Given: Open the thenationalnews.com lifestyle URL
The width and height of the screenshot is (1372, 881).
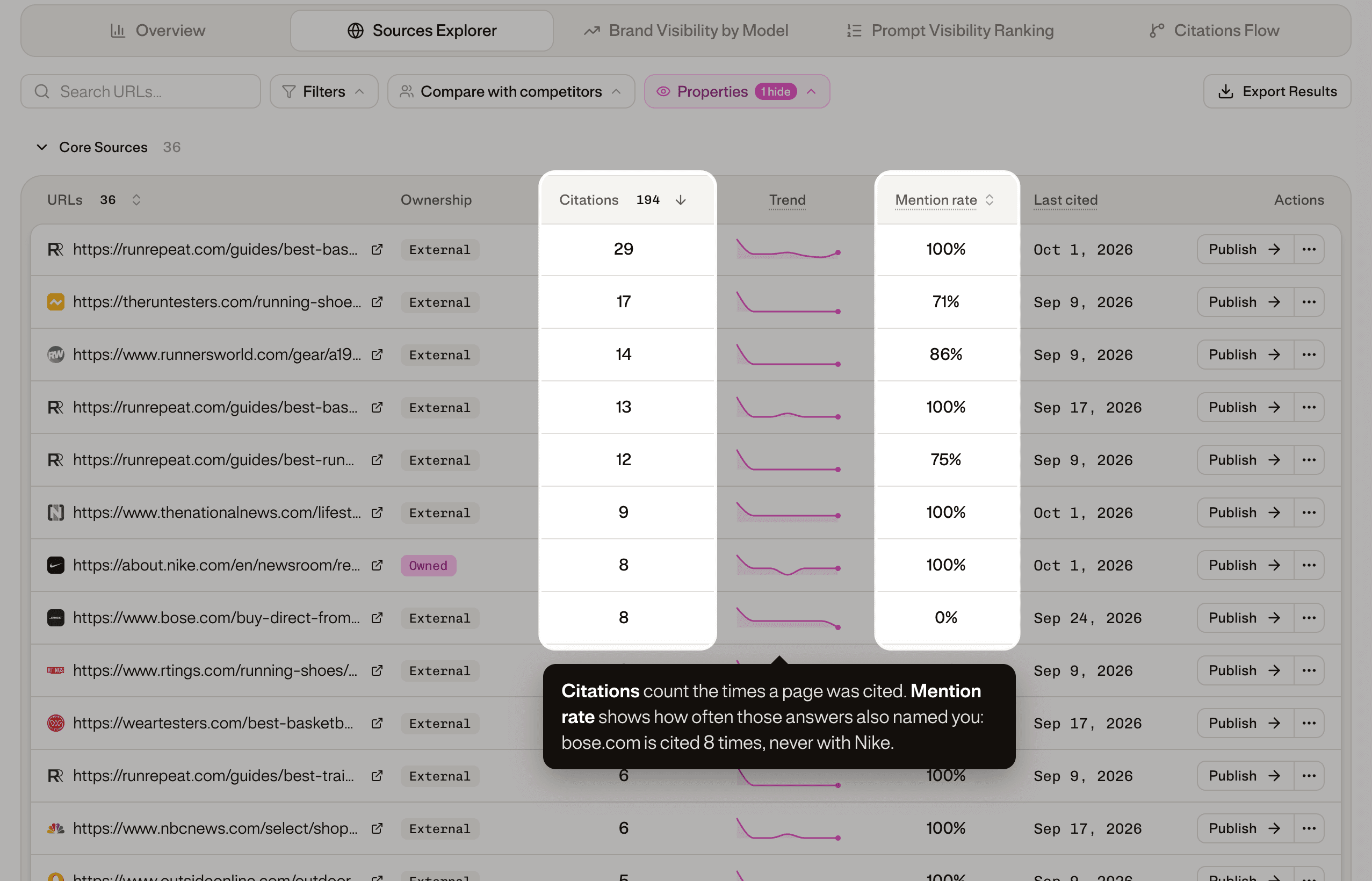Looking at the screenshot, I should pos(216,512).
